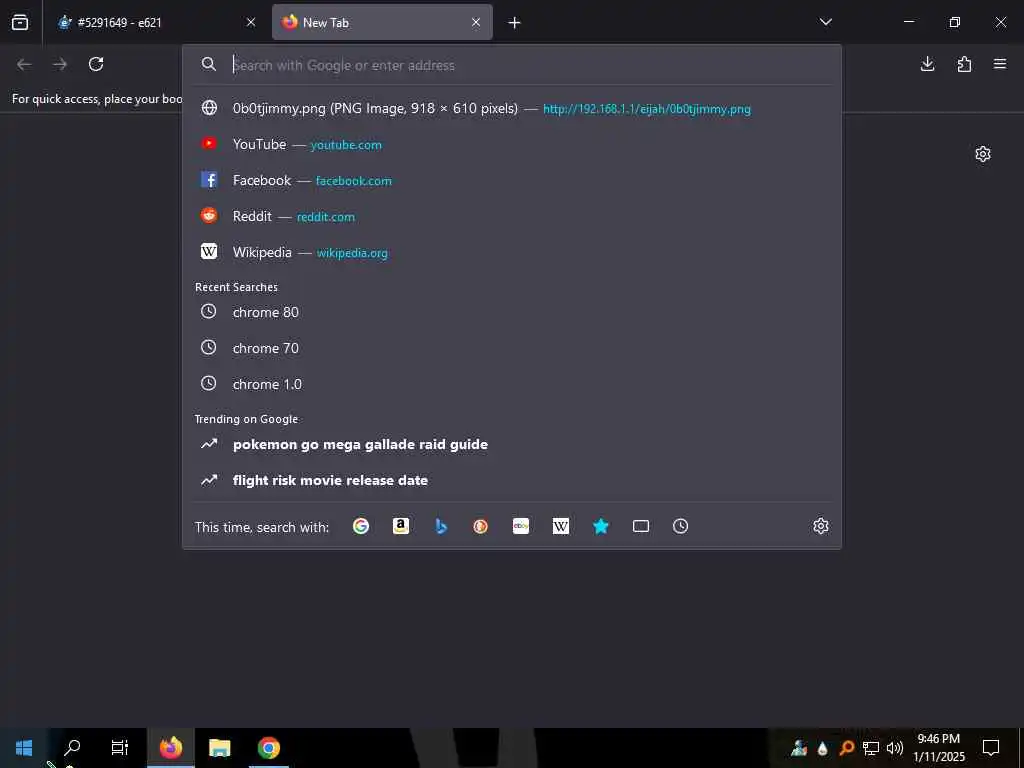Select trending pokemon go mega gallade raid guide
This screenshot has width=1024, height=768.
coord(512,444)
